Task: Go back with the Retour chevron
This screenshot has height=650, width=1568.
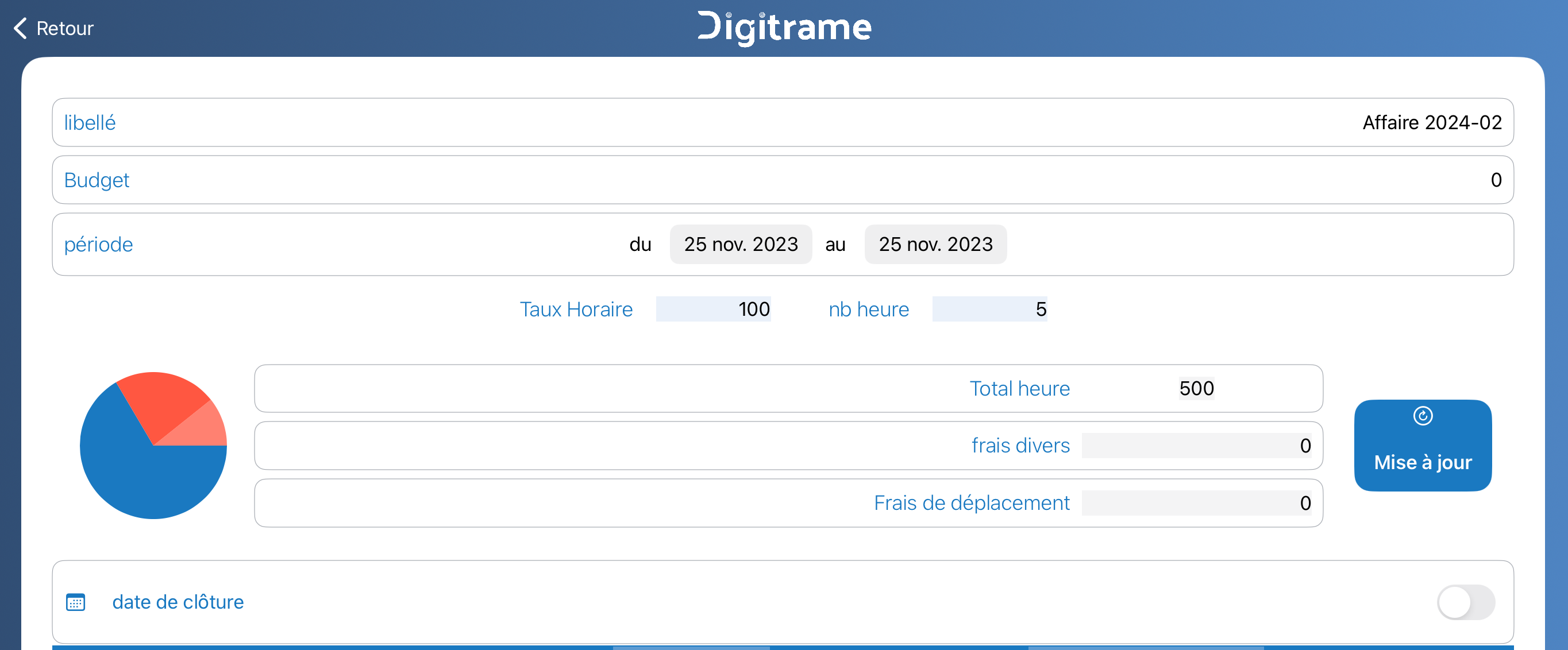Action: (20, 28)
